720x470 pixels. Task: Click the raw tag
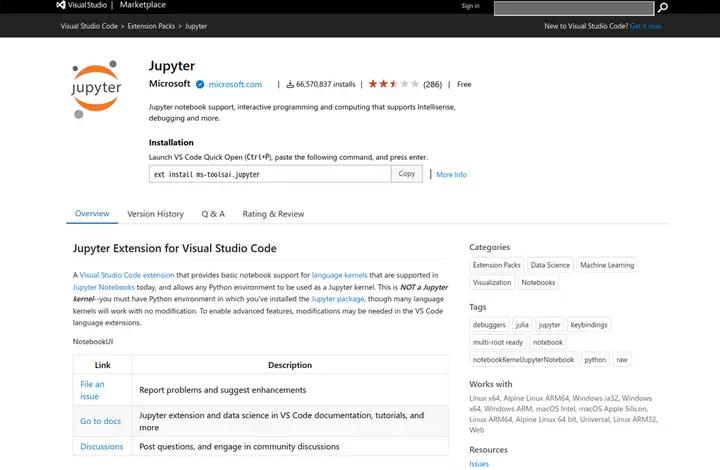pyautogui.click(x=622, y=359)
